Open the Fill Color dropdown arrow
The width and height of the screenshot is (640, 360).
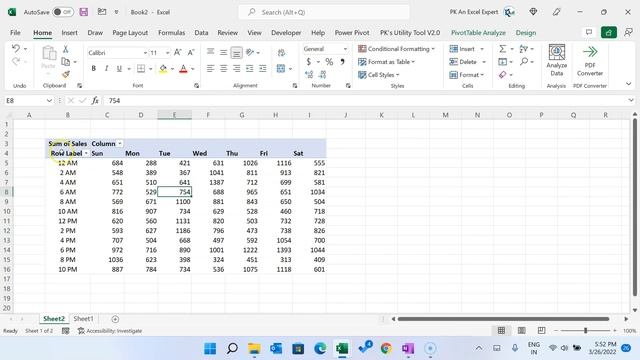click(172, 69)
